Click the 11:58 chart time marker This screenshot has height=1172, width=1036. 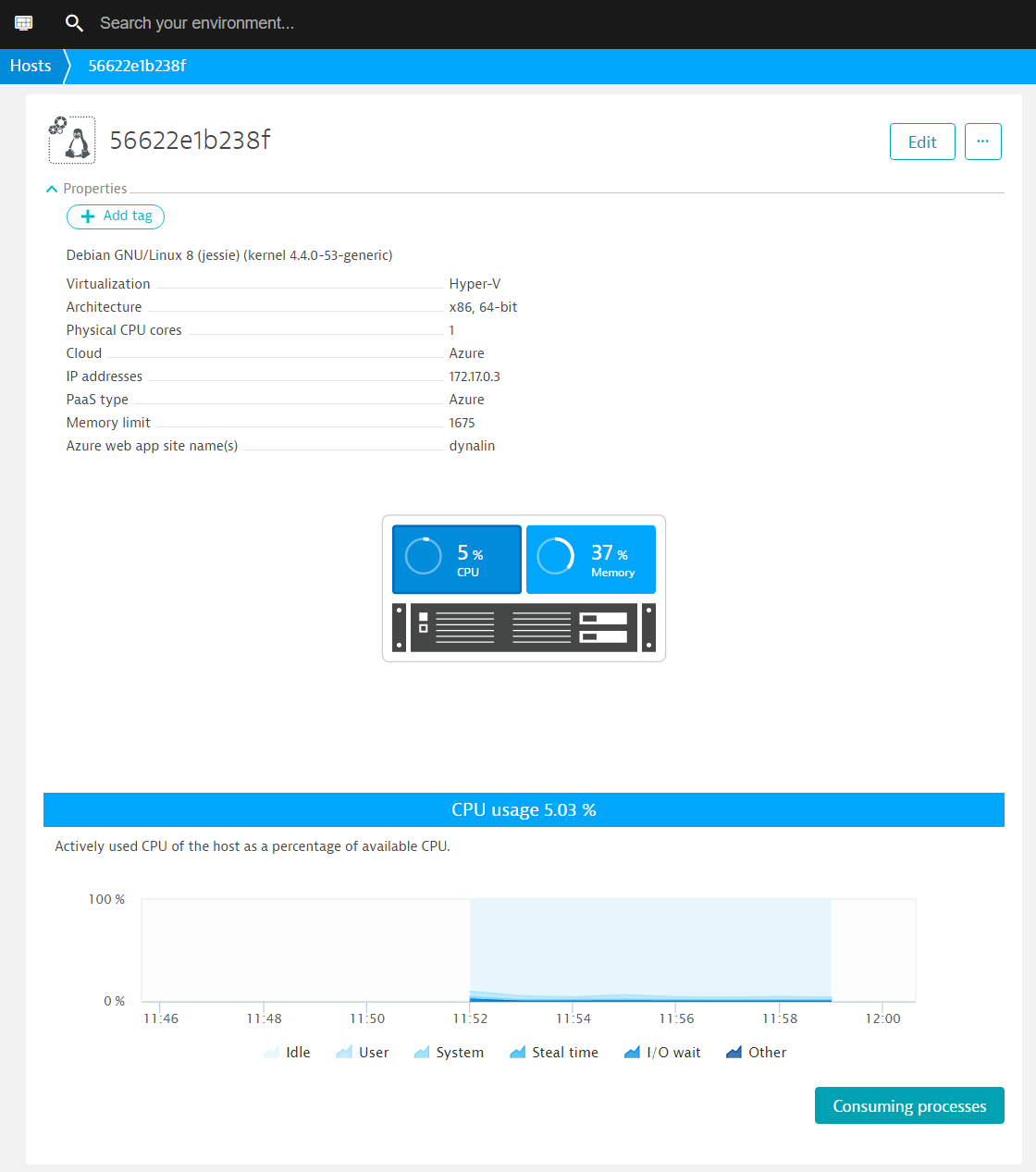point(780,1018)
